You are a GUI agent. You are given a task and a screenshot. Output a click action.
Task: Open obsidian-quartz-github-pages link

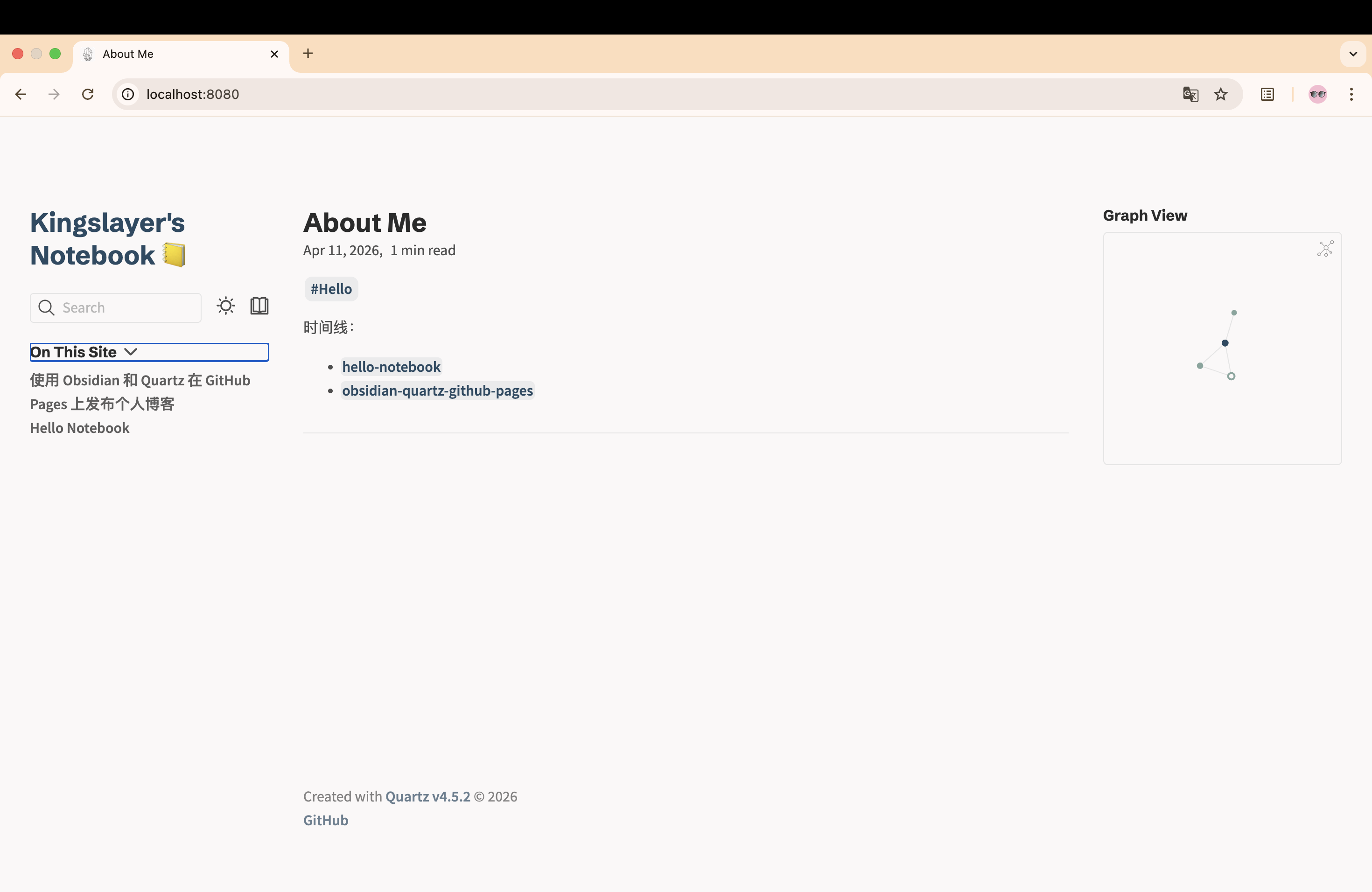[x=437, y=390]
